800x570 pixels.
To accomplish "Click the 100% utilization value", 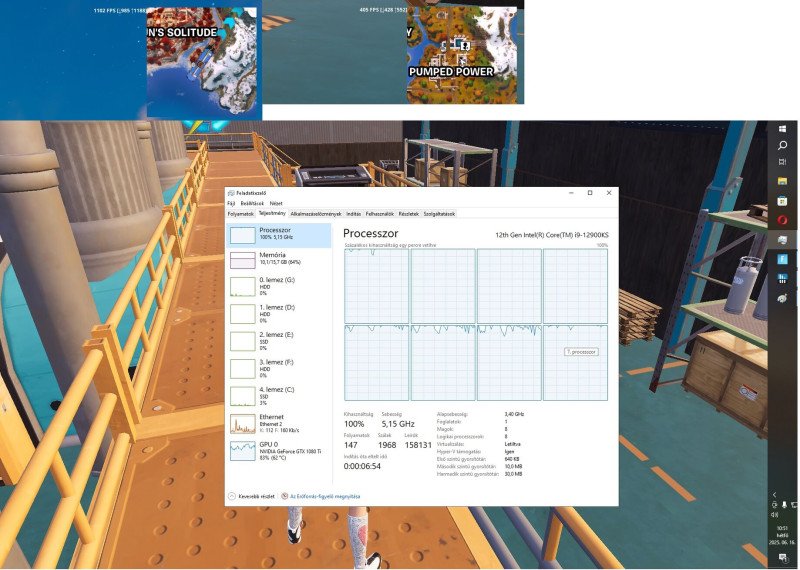I will coord(354,424).
